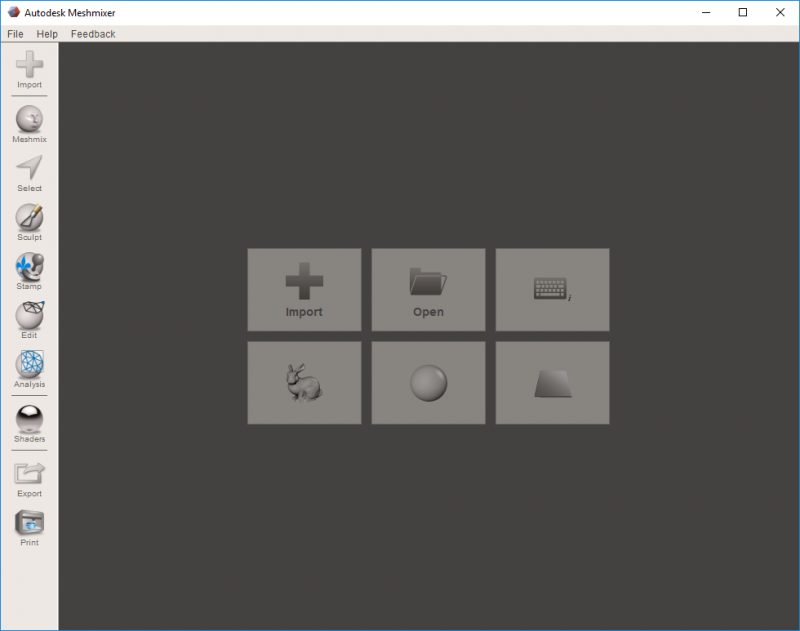Open the keyboard shortcuts tile

click(552, 290)
